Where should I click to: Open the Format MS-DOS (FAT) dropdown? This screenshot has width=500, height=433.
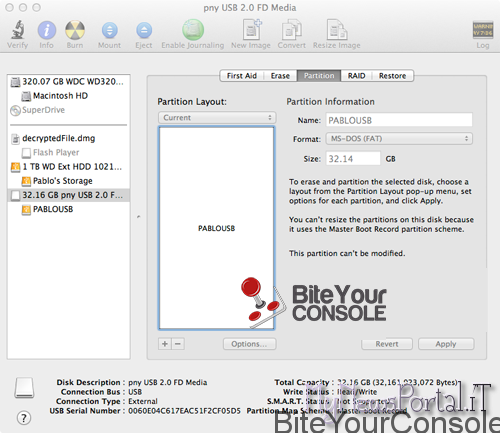coord(399,139)
